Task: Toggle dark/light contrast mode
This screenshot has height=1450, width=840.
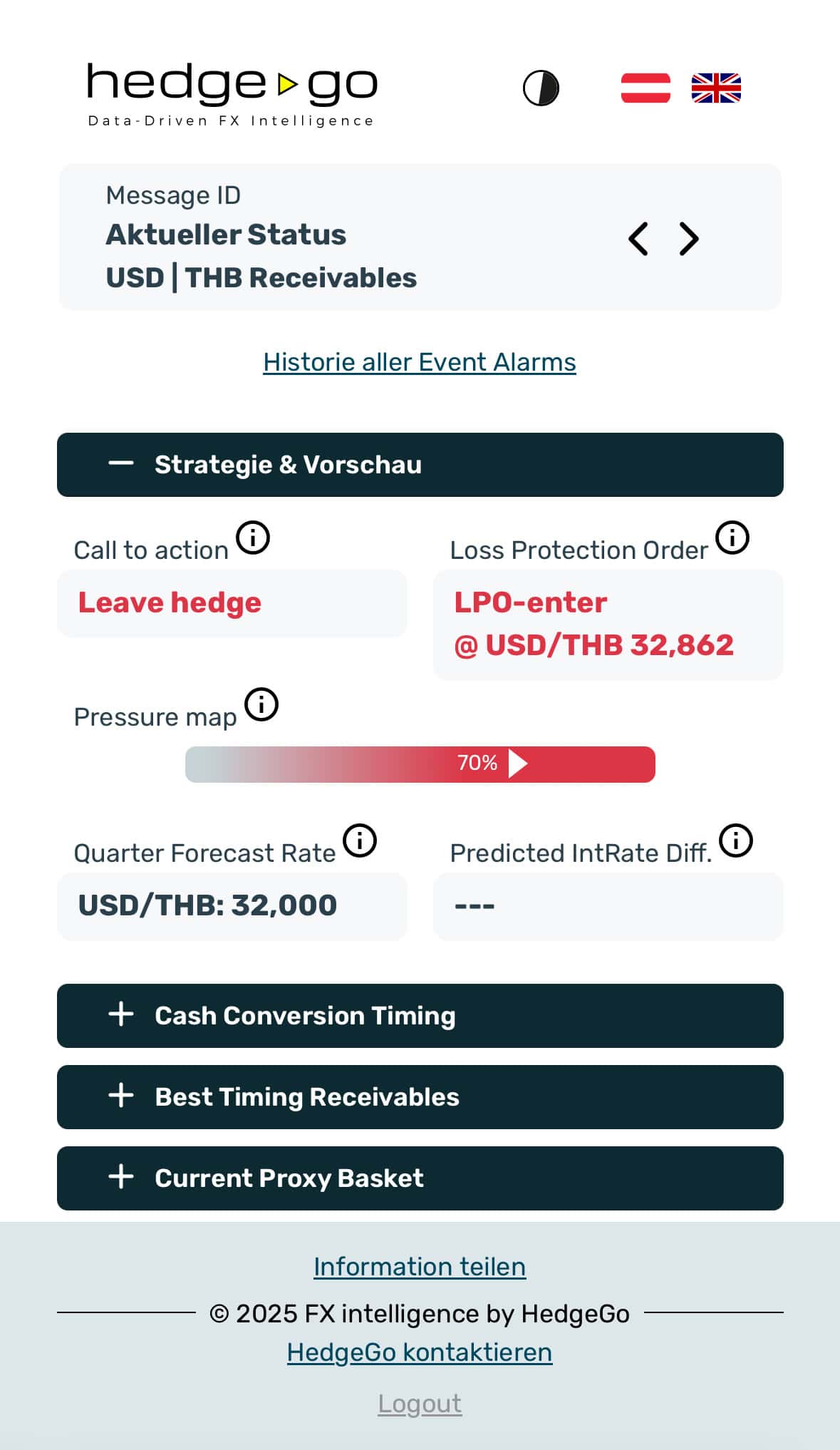Action: 541,88
